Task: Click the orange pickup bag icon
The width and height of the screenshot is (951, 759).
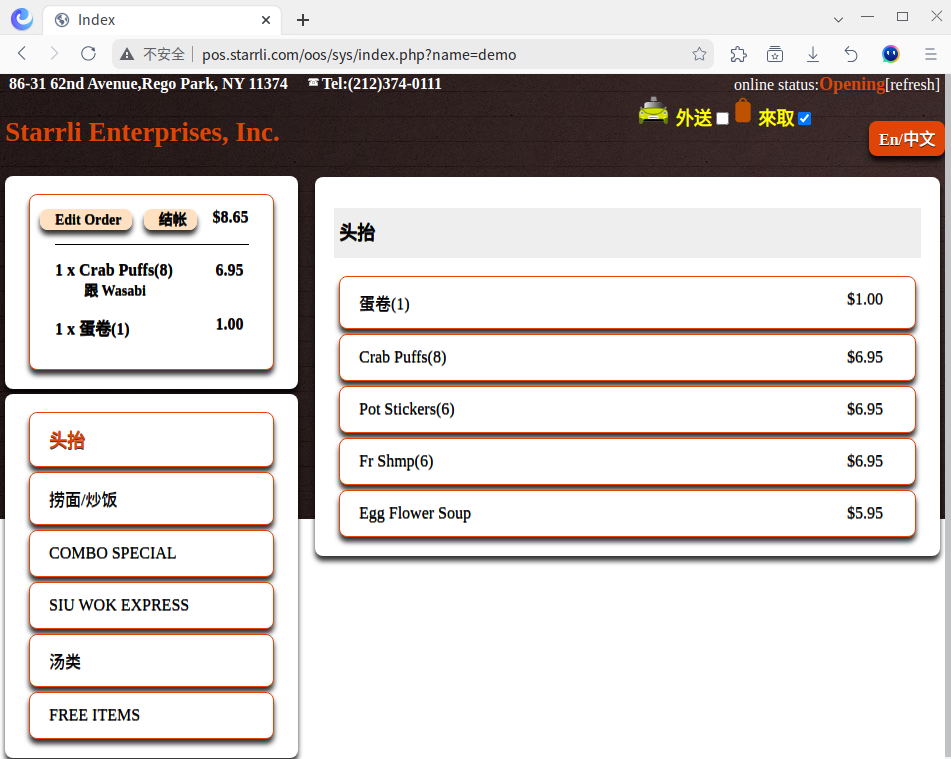Action: pos(743,111)
